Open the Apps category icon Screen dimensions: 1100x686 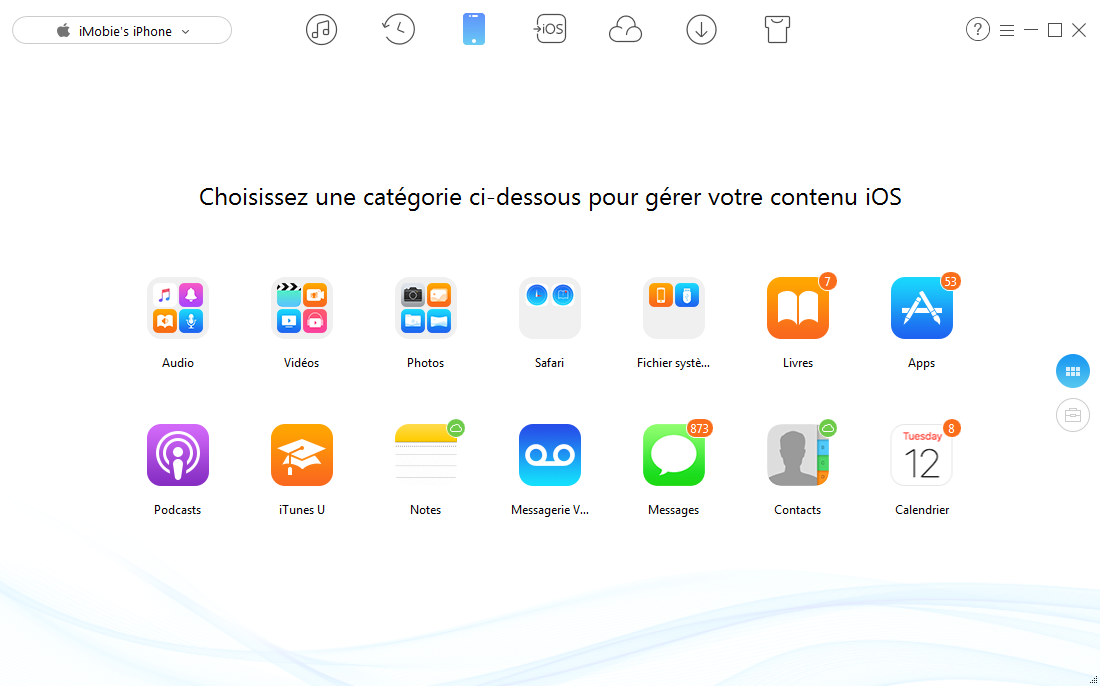click(922, 308)
